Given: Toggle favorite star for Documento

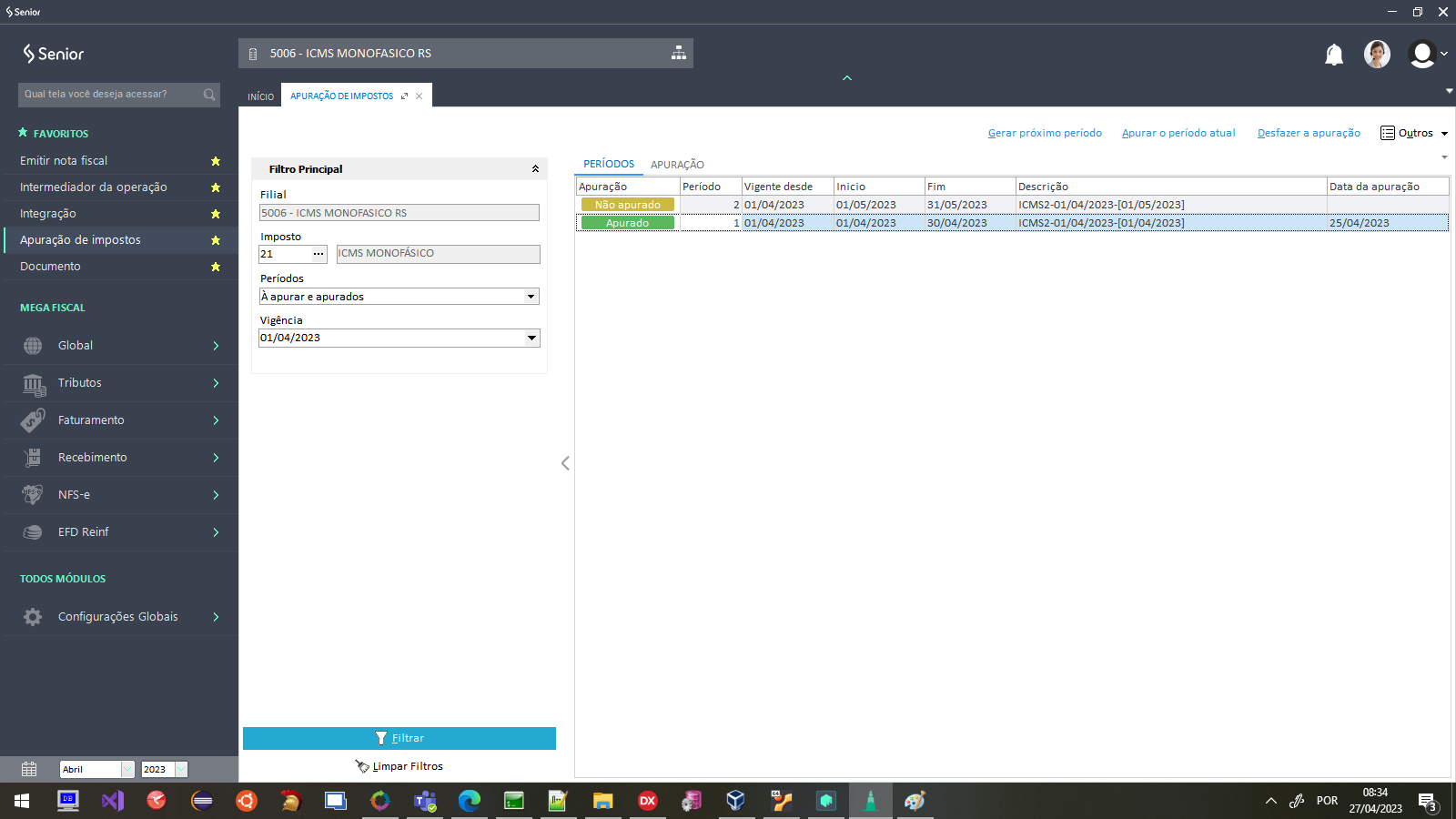Looking at the screenshot, I should 216,267.
